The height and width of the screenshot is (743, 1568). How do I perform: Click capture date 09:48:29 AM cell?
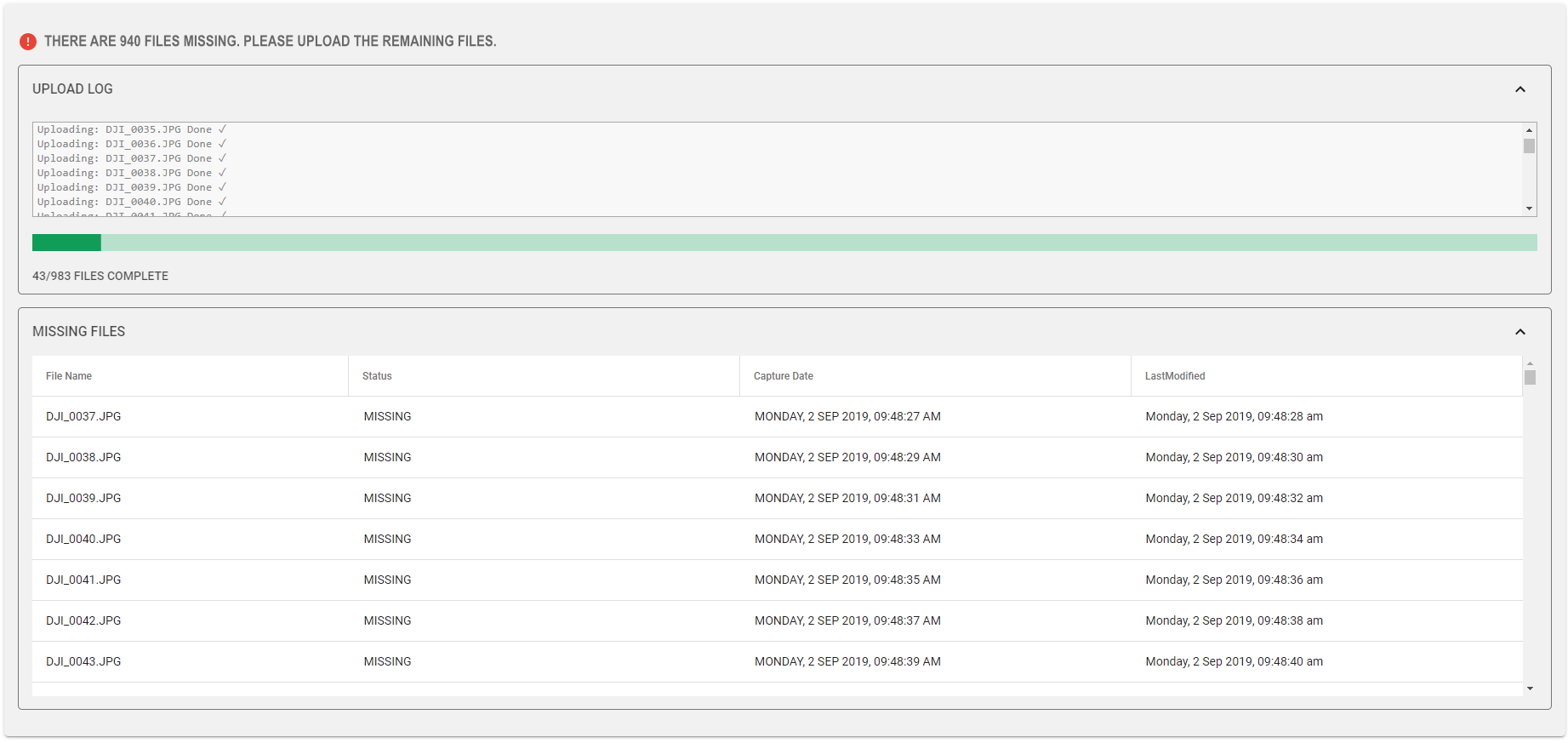click(847, 457)
